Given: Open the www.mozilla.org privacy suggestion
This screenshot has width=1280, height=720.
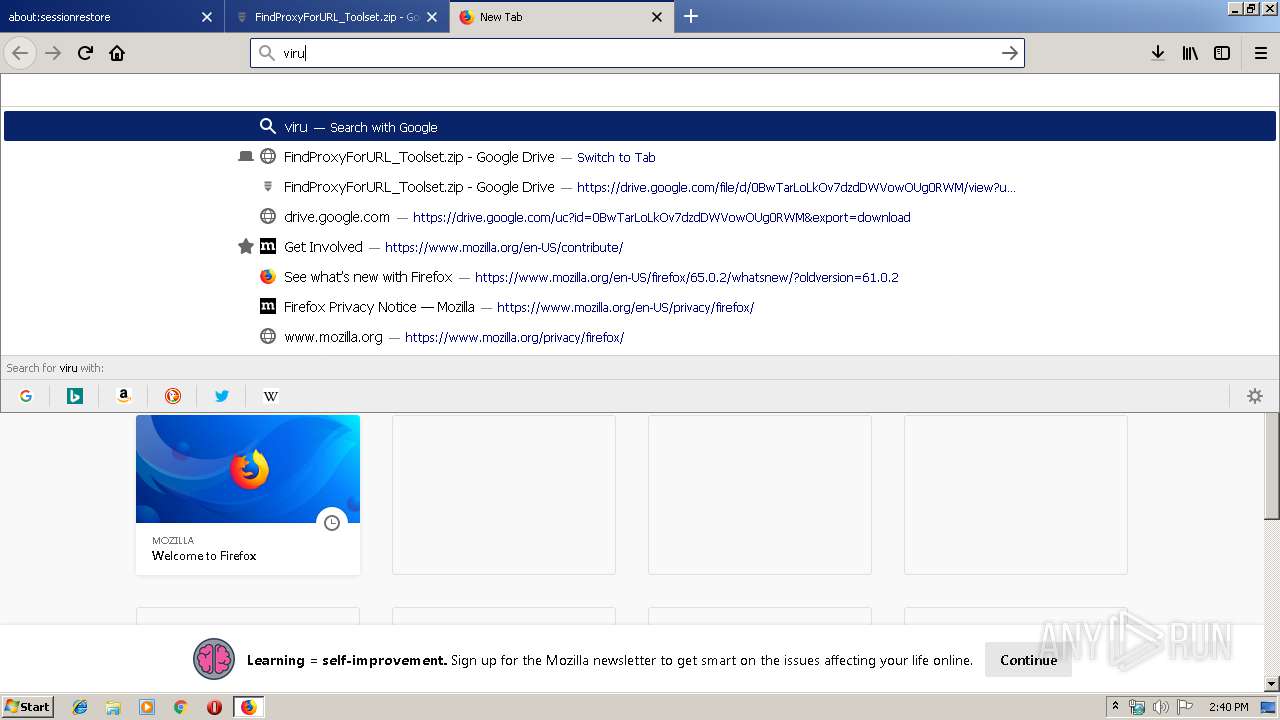Looking at the screenshot, I should coord(640,337).
